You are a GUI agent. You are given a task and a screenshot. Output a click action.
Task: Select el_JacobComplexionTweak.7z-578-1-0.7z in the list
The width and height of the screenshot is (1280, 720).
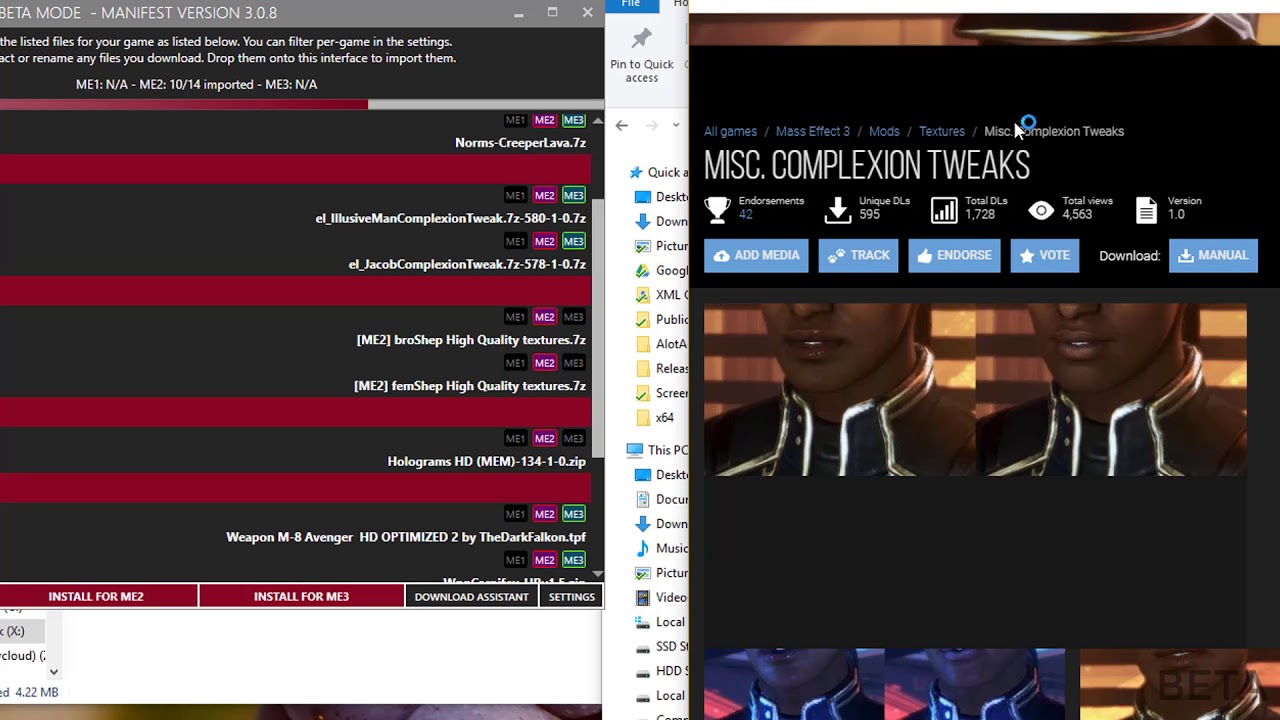tap(467, 264)
